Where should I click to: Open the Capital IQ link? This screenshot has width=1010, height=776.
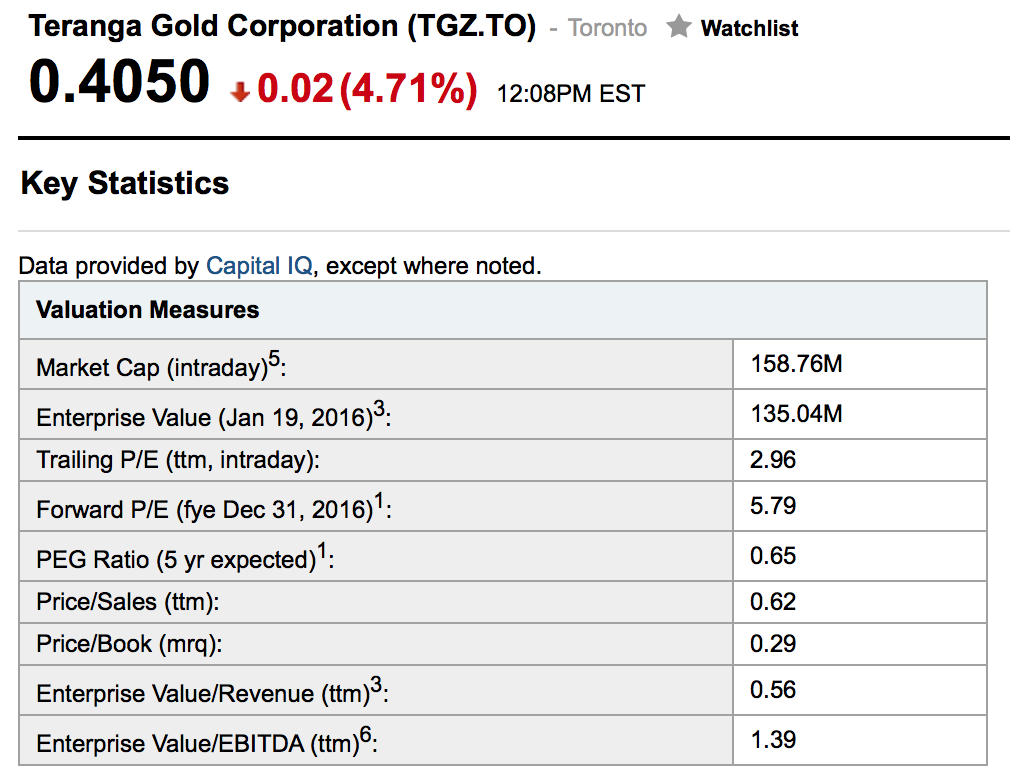pos(259,266)
